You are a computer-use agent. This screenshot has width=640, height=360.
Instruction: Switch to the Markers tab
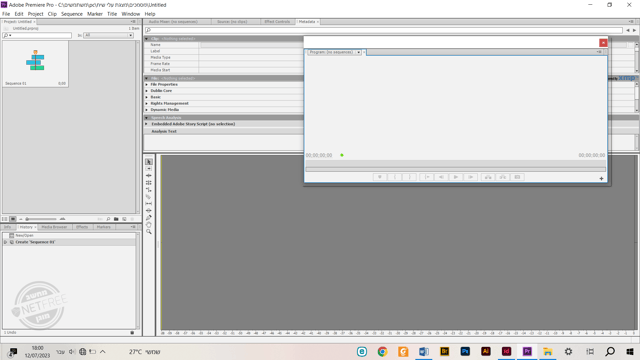104,227
